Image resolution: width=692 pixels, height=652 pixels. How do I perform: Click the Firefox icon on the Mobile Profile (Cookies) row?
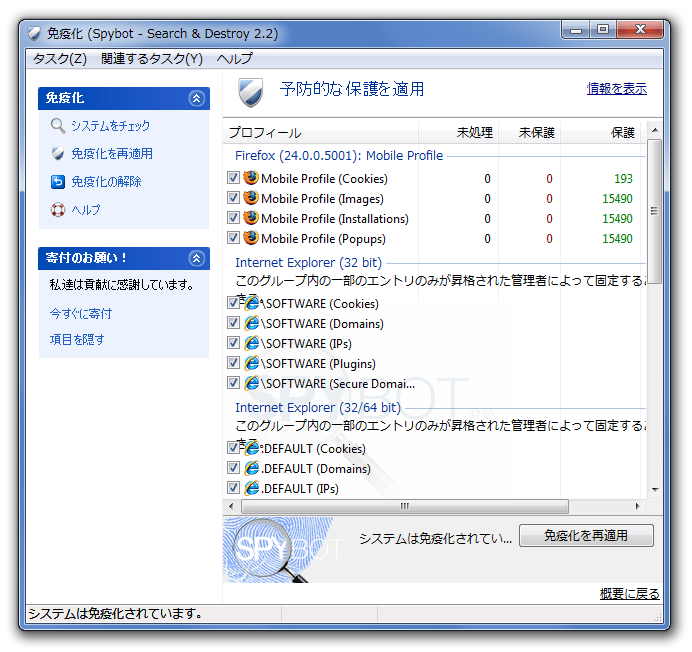point(251,178)
